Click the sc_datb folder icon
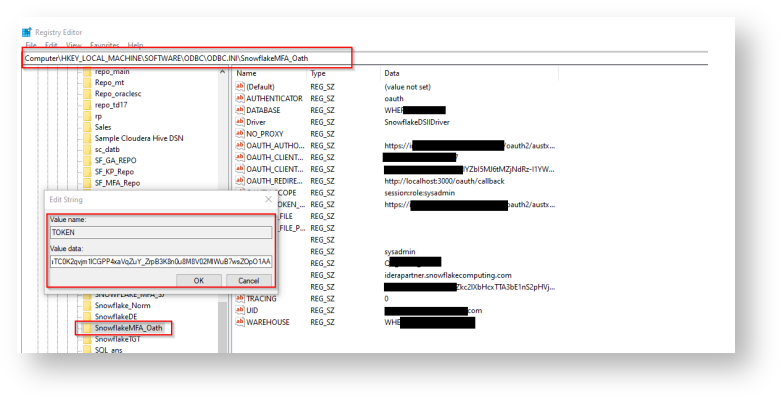The image size is (783, 401). click(x=87, y=149)
